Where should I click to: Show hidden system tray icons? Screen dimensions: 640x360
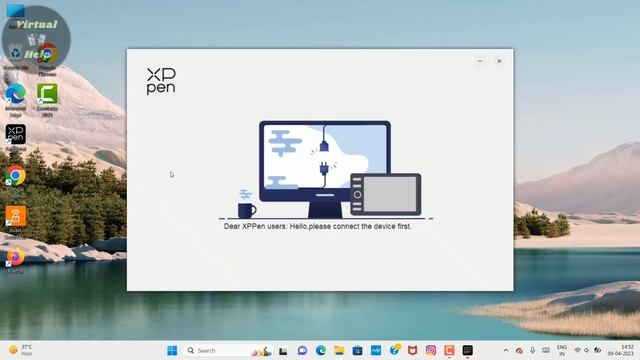tap(506, 350)
